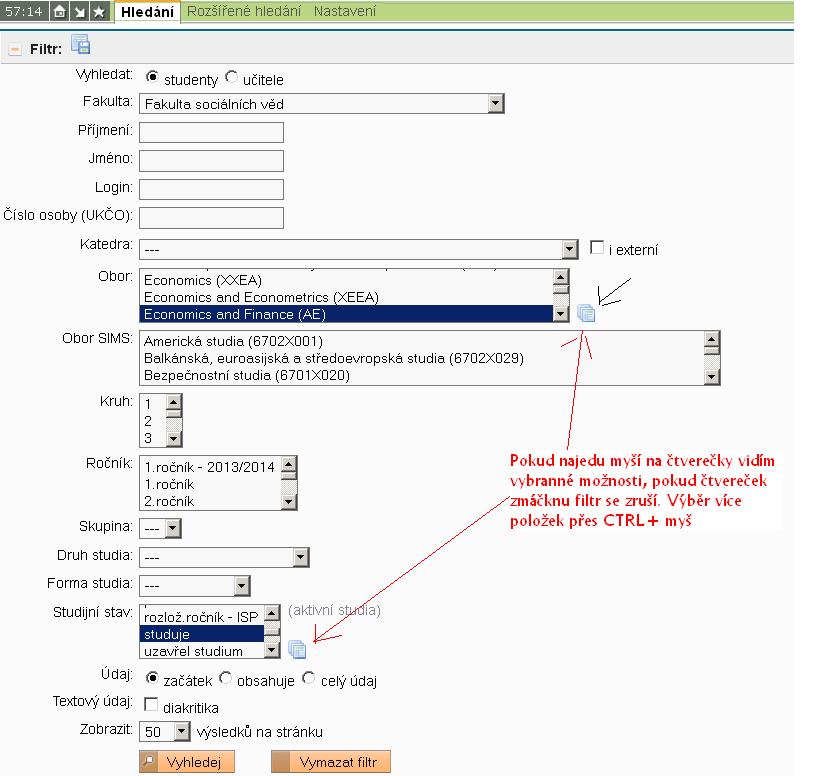The width and height of the screenshot is (831, 776).
Task: Click the Kruh list scroll-up arrow
Action: [x=174, y=402]
